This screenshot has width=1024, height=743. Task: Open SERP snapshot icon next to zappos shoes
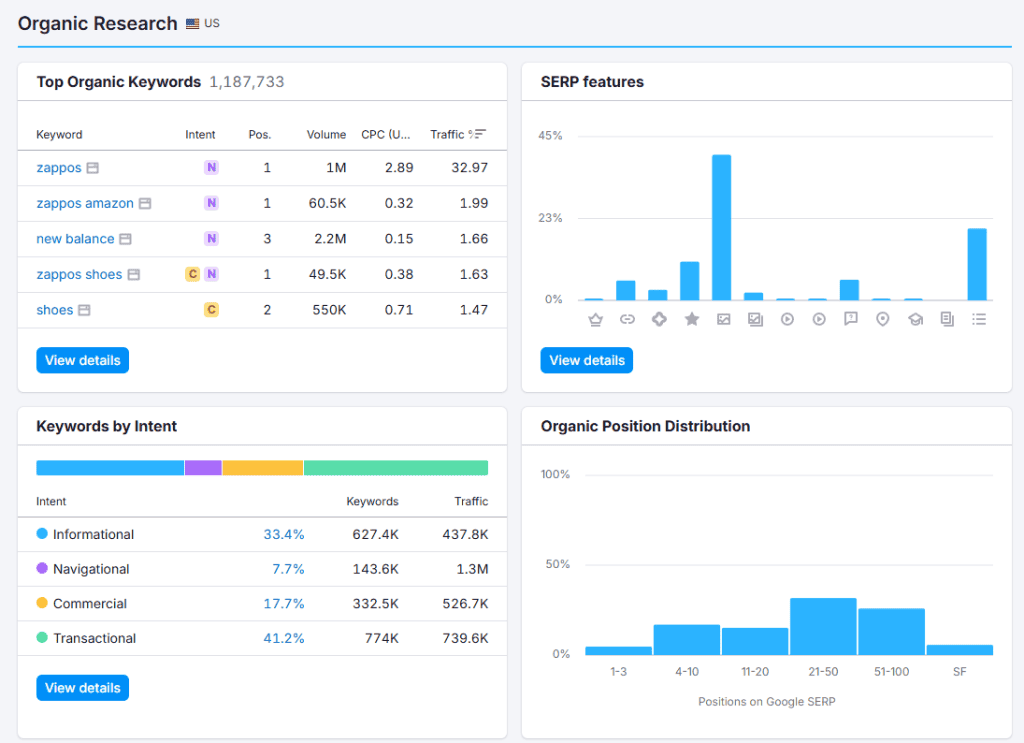click(133, 275)
